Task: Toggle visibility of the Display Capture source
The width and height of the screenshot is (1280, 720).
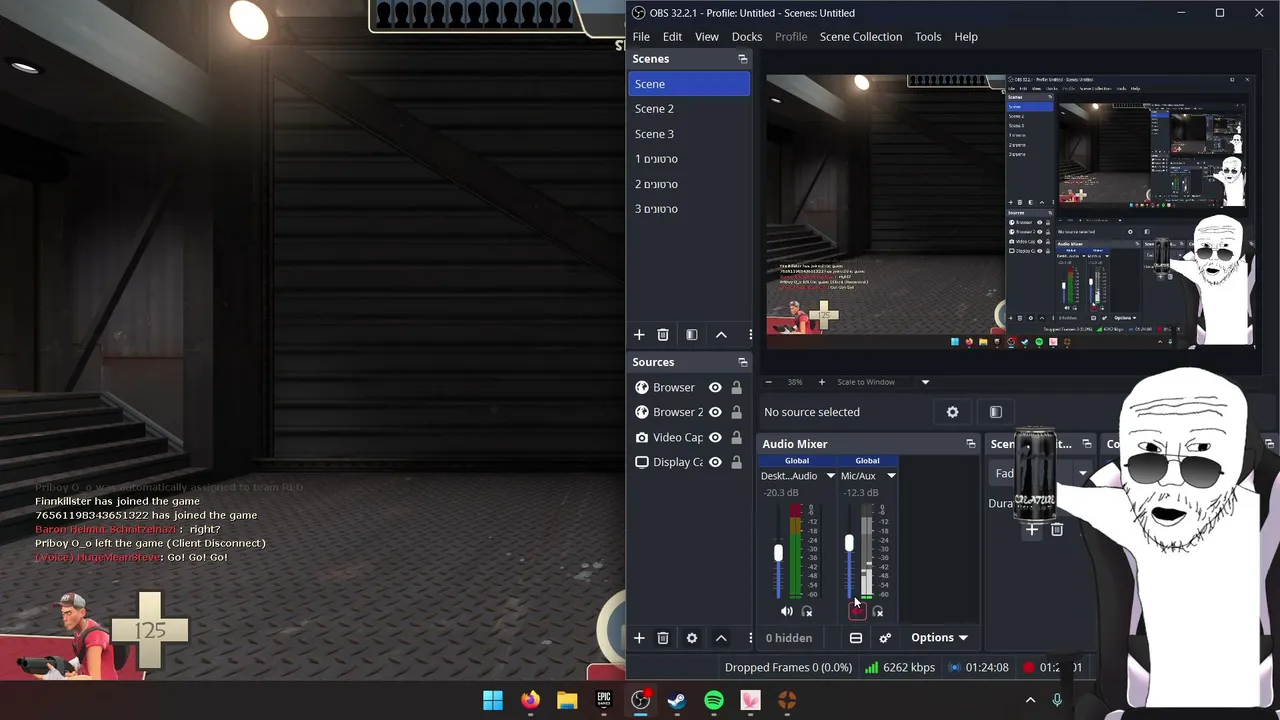Action: (x=715, y=462)
